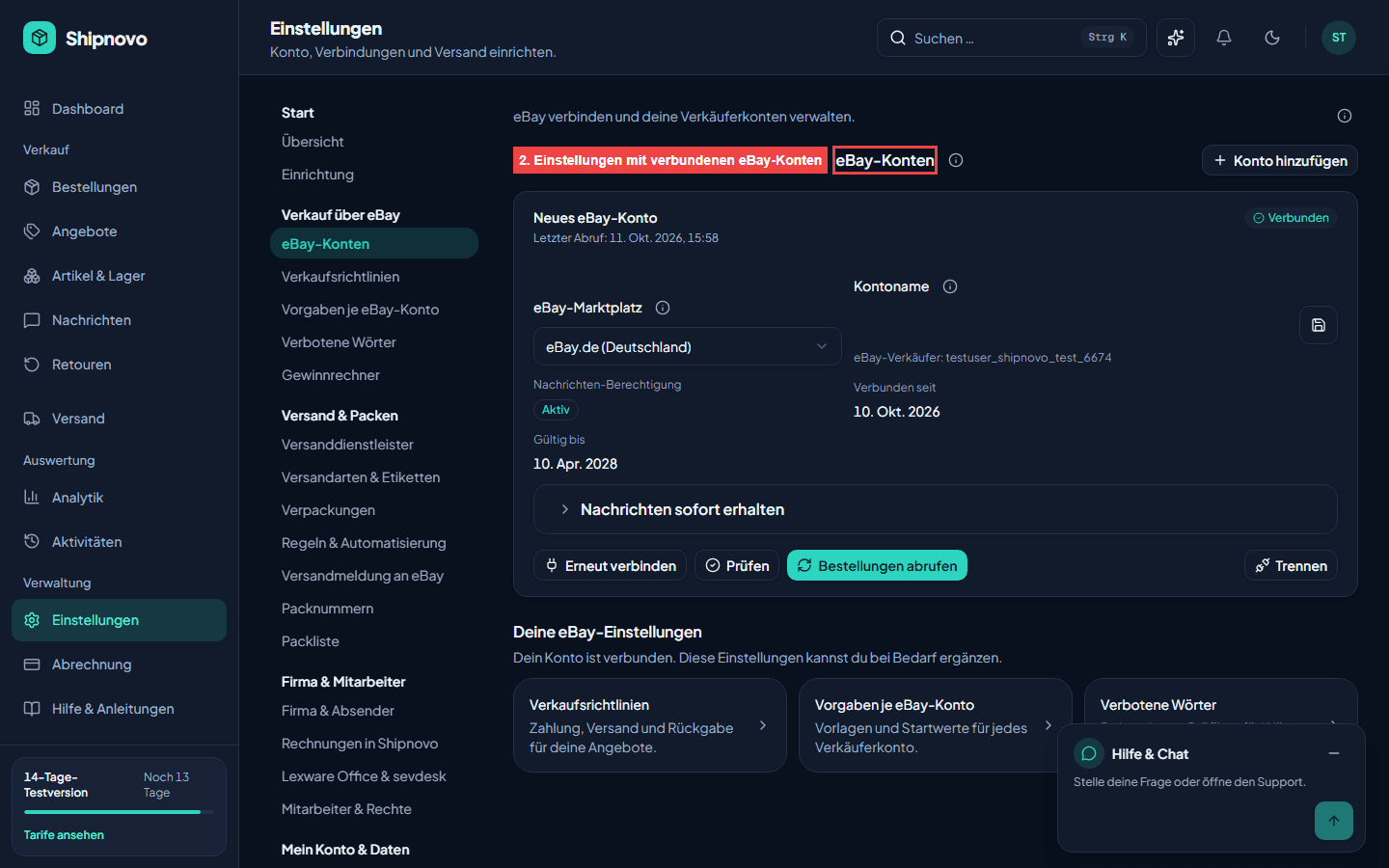Image resolution: width=1389 pixels, height=868 pixels.
Task: Click the Trennen button
Action: (1291, 565)
